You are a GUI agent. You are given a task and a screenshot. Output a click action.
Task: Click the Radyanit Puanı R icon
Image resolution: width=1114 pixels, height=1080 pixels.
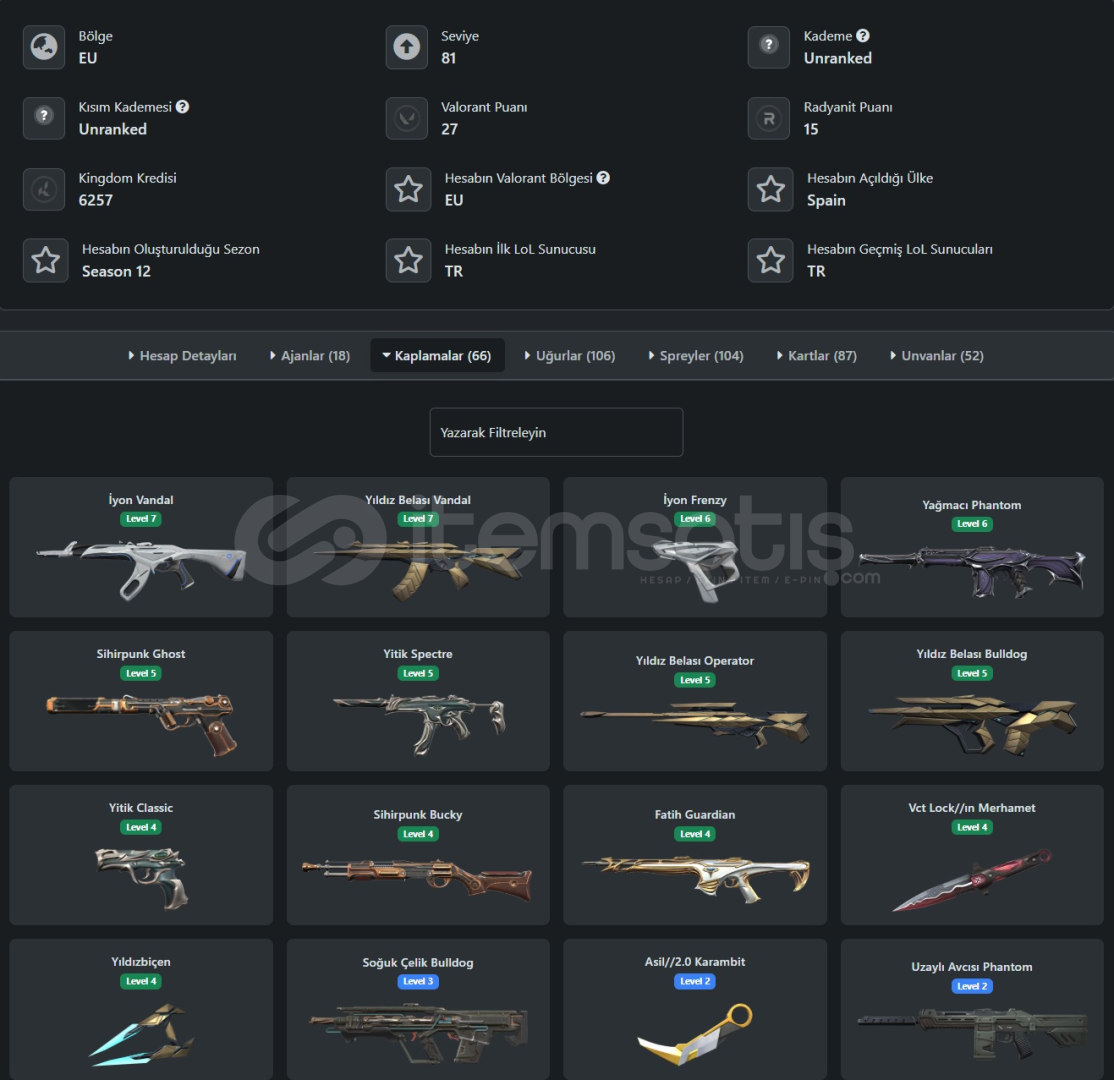coord(769,118)
